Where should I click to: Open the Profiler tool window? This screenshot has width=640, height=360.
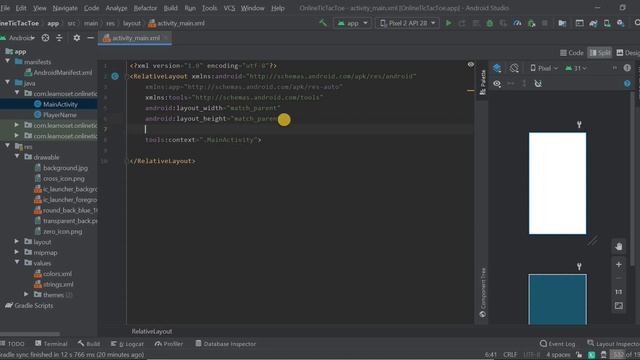pyautogui.click(x=169, y=344)
